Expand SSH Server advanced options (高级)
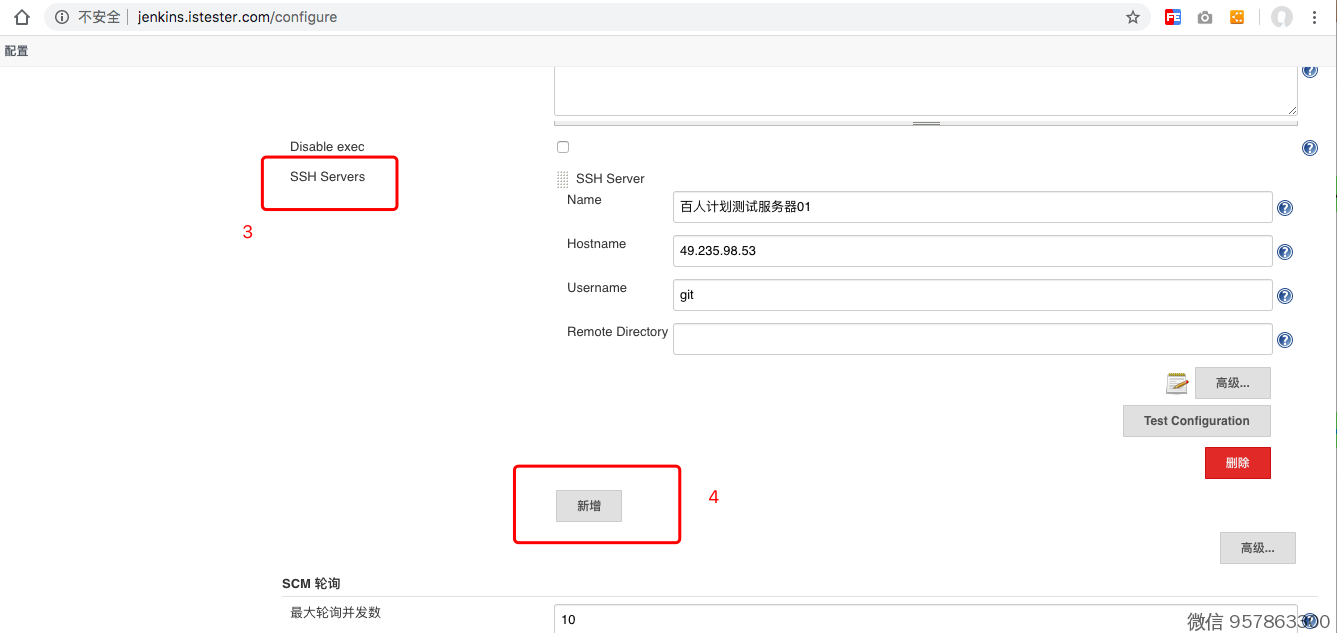The height and width of the screenshot is (633, 1337). pos(1232,383)
